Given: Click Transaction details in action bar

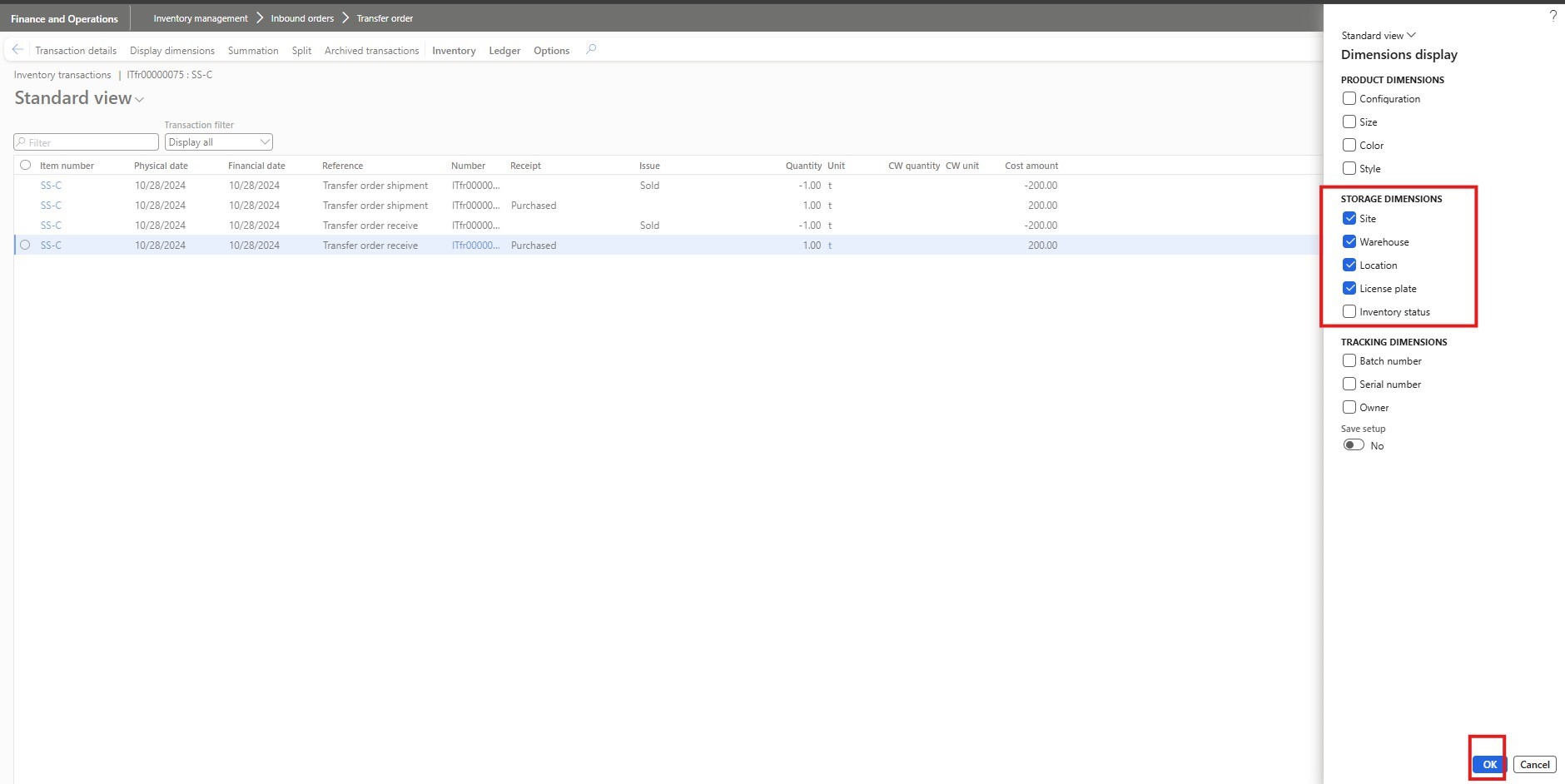Looking at the screenshot, I should point(76,51).
